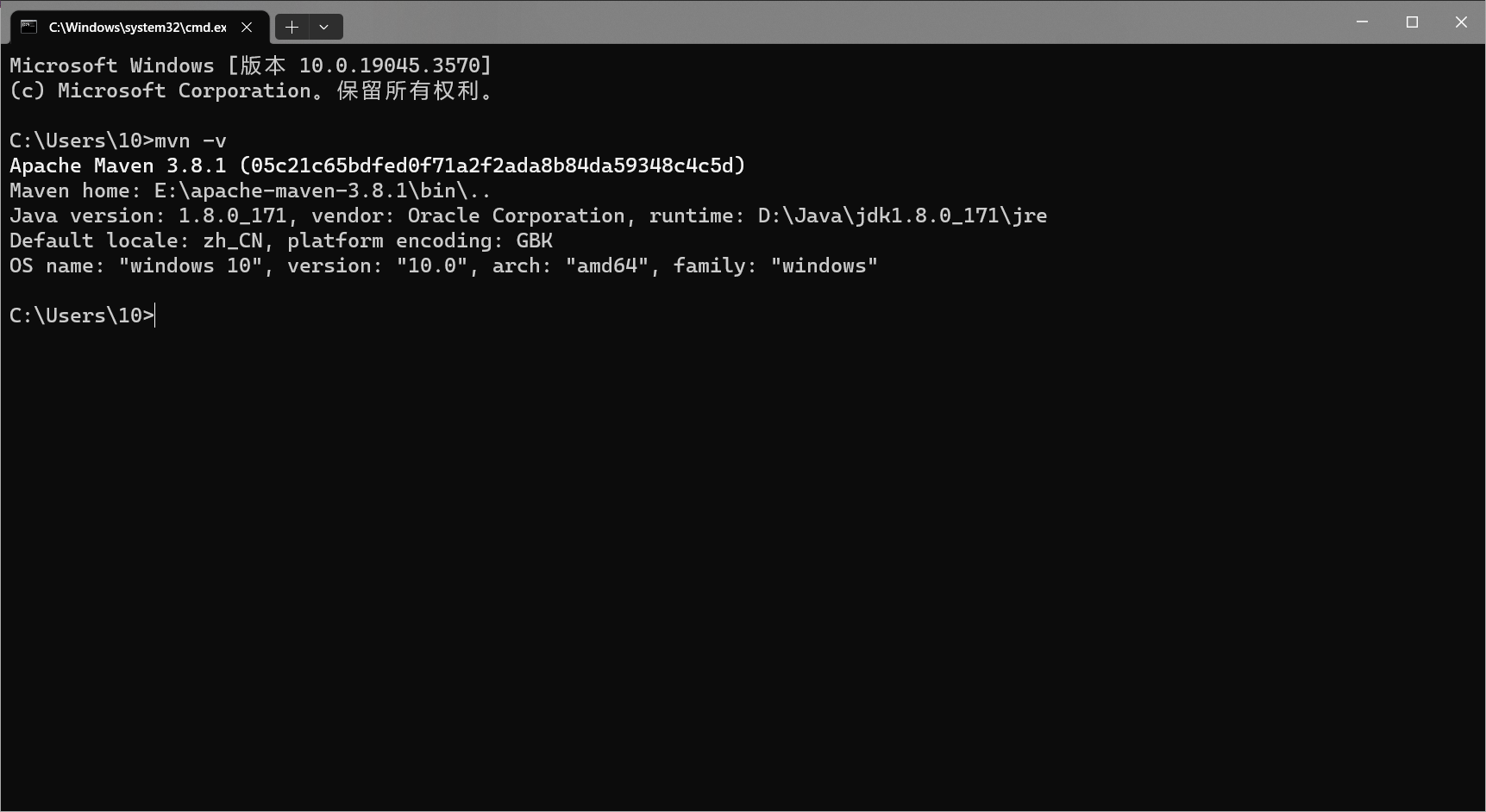Image resolution: width=1486 pixels, height=812 pixels.
Task: Click the blinking cursor at the prompt
Action: [x=154, y=315]
